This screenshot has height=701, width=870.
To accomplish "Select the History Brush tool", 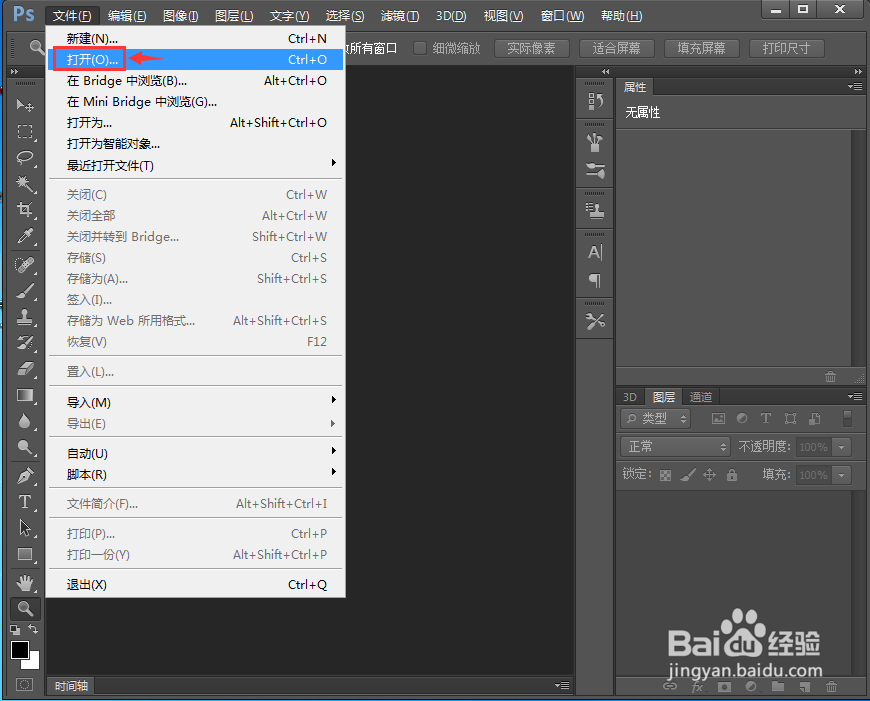I will (24, 343).
